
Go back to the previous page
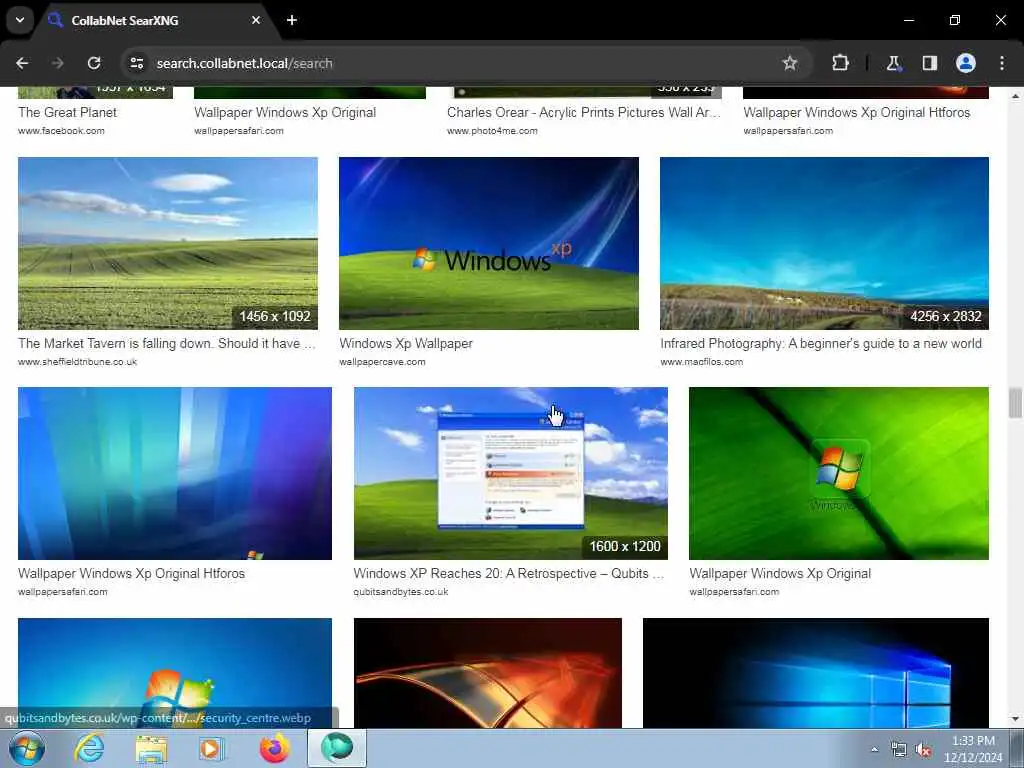[22, 63]
